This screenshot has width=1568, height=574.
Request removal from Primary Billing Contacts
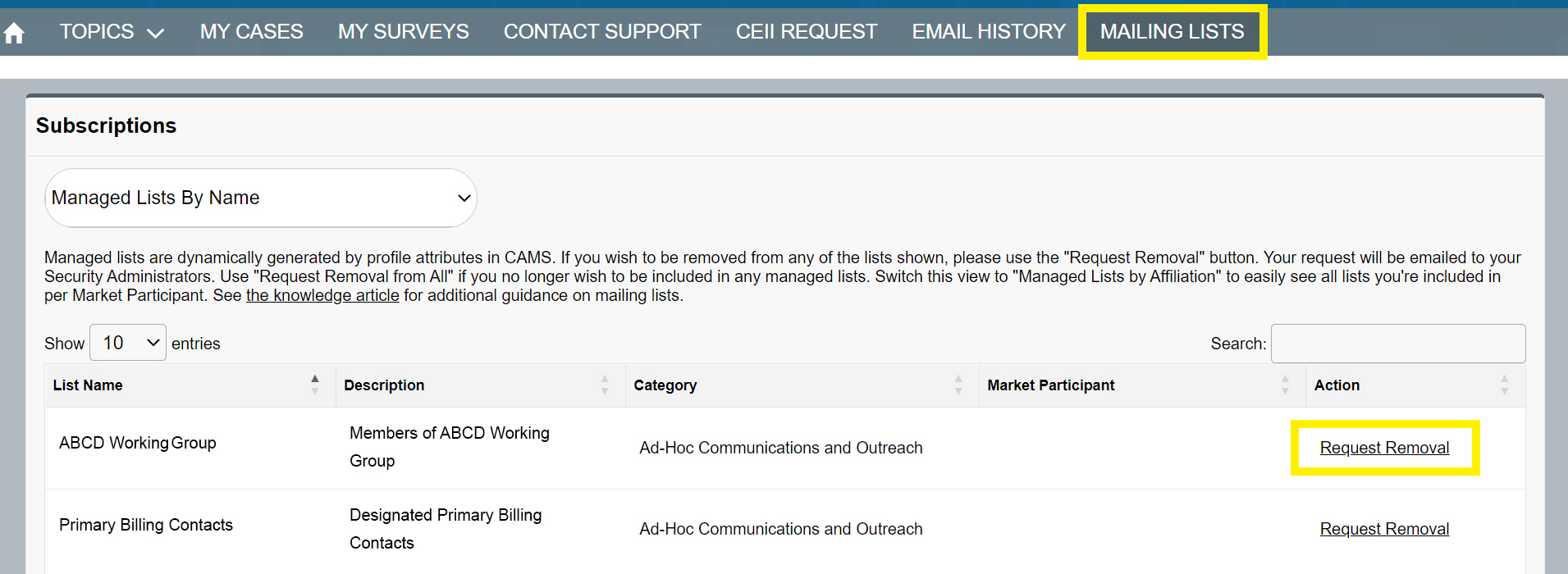1384,529
